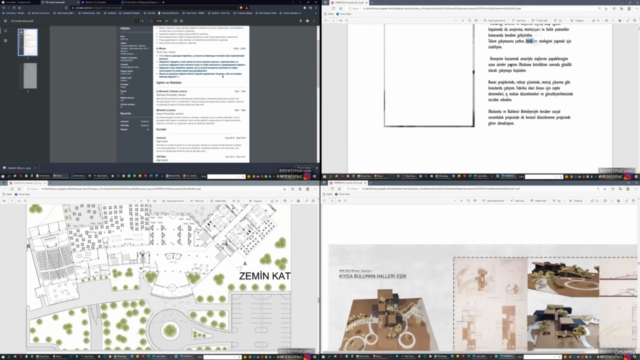Choose Metin ekle in the bottom-right Edge PDF toolbar
This screenshot has width=640, height=360.
(x=538, y=201)
